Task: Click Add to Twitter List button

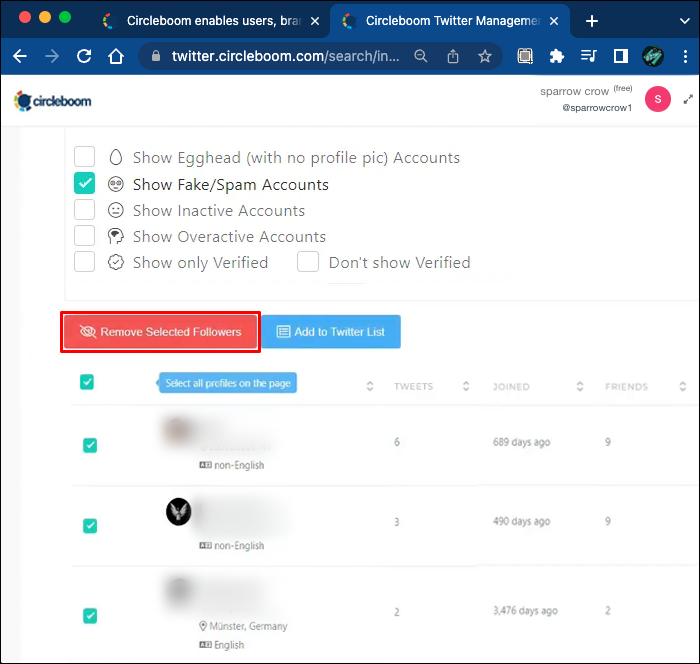Action: click(331, 332)
